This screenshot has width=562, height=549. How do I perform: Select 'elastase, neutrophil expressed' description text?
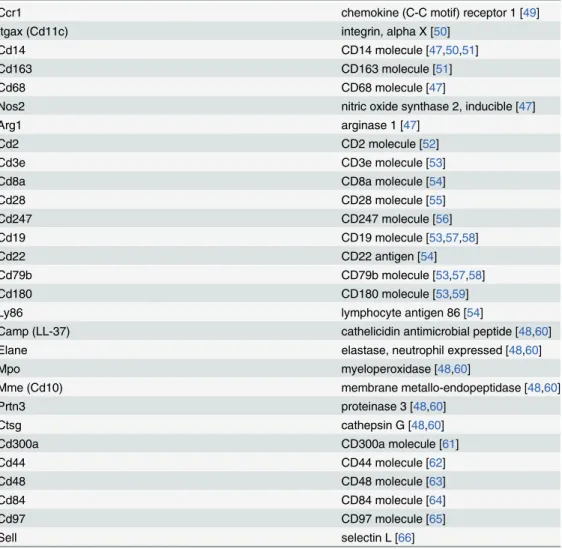point(422,350)
